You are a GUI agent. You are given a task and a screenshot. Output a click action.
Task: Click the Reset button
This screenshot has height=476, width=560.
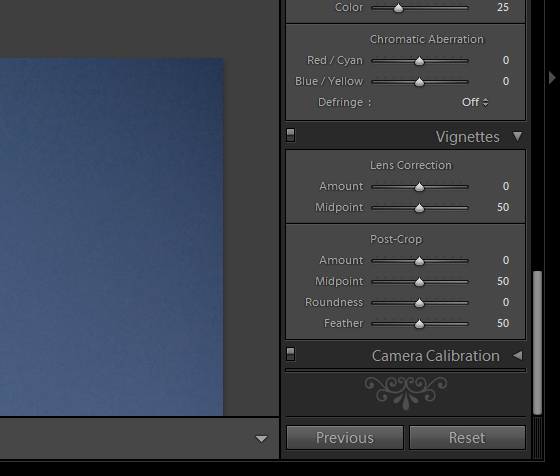pyautogui.click(x=467, y=437)
